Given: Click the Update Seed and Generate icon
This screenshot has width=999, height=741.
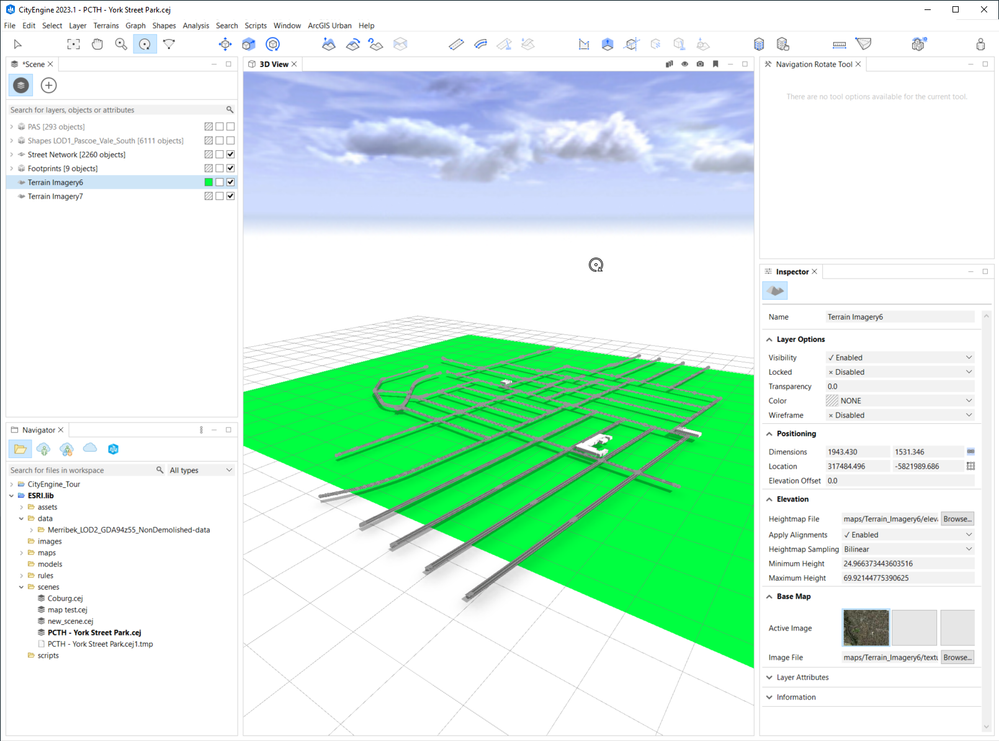Looking at the screenshot, I should [x=783, y=44].
